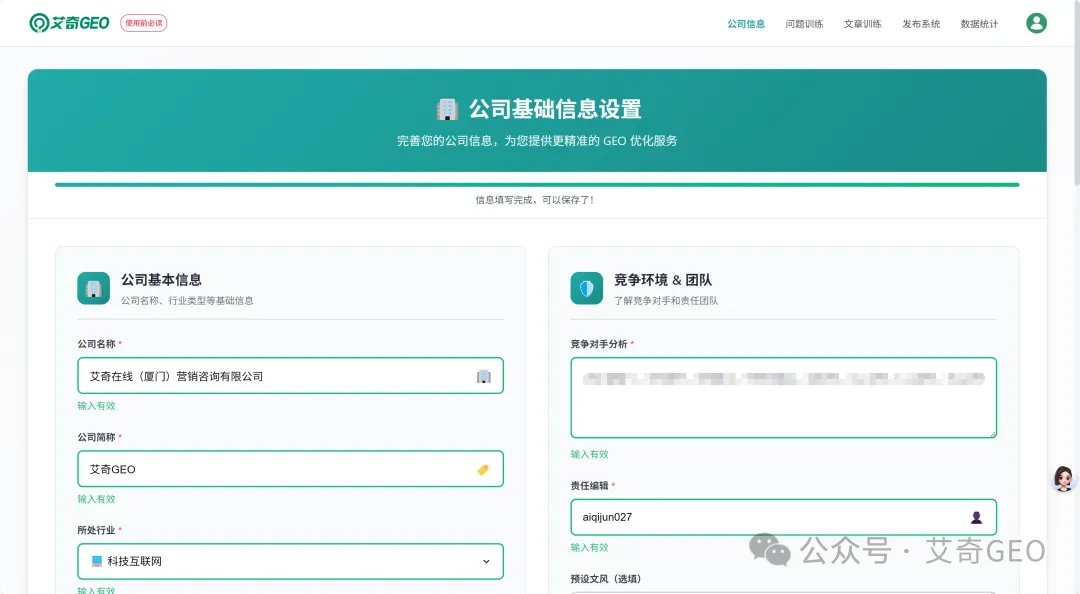Expand the 所处行业 dropdown
The height and width of the screenshot is (594, 1080).
[290, 561]
